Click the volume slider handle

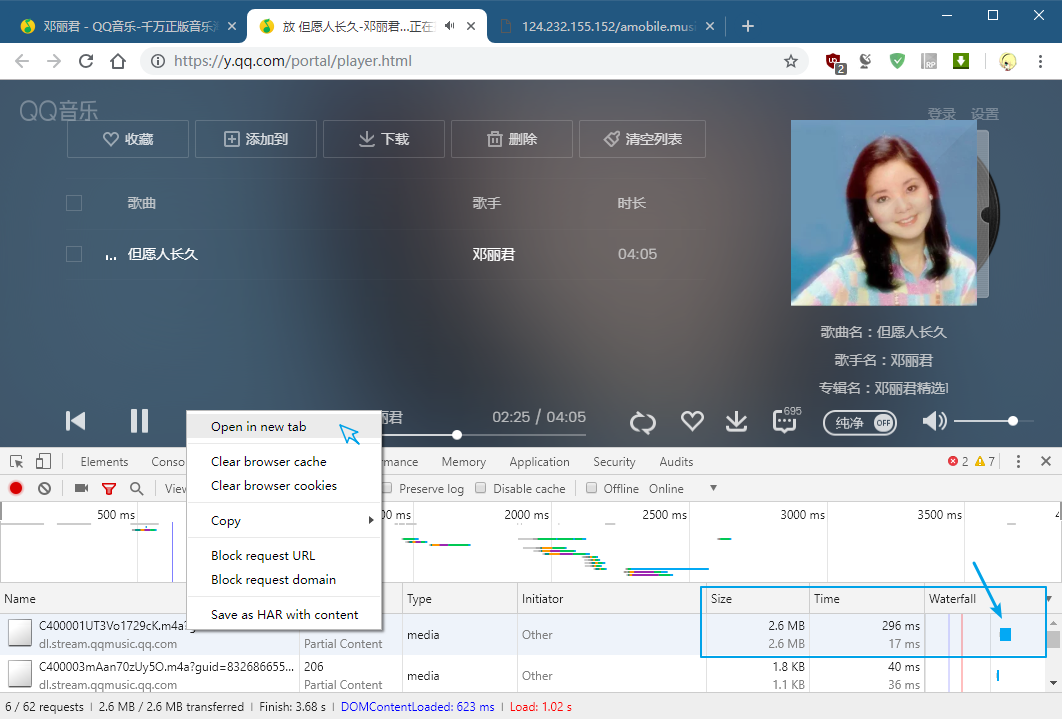tap(1013, 421)
